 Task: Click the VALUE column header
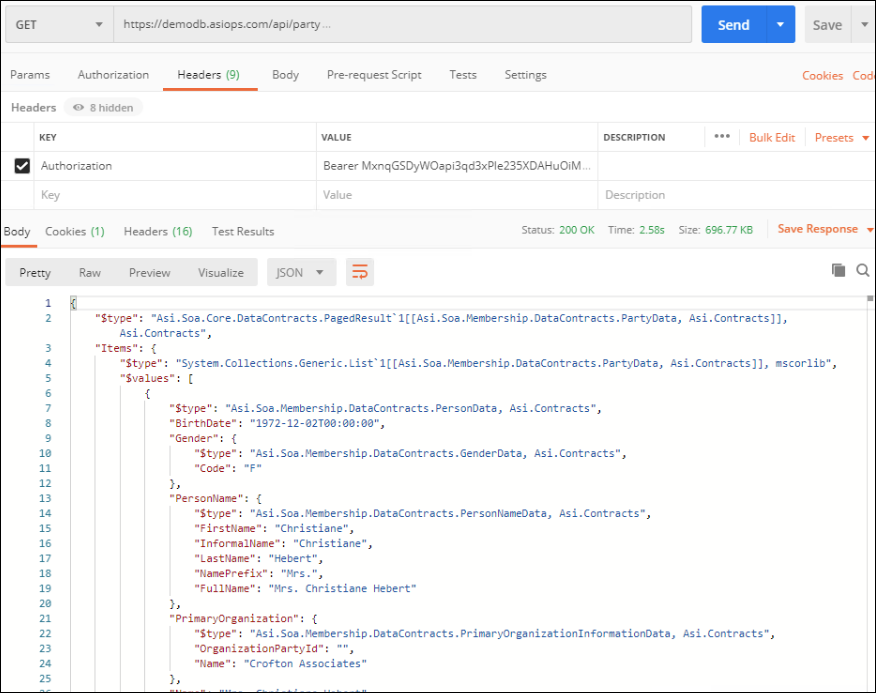click(336, 137)
